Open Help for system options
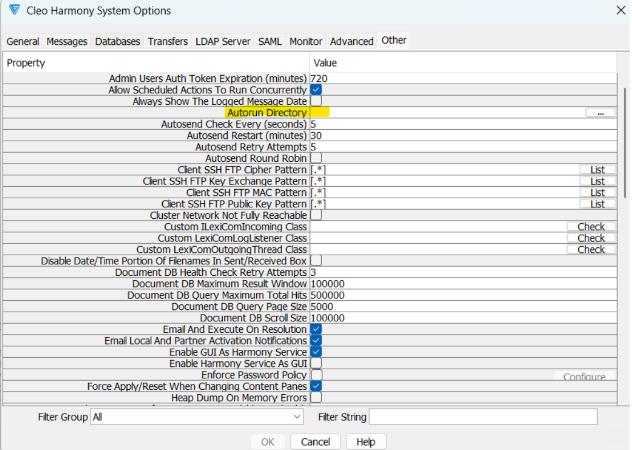Screen dimensions: 632x450 click(366, 442)
